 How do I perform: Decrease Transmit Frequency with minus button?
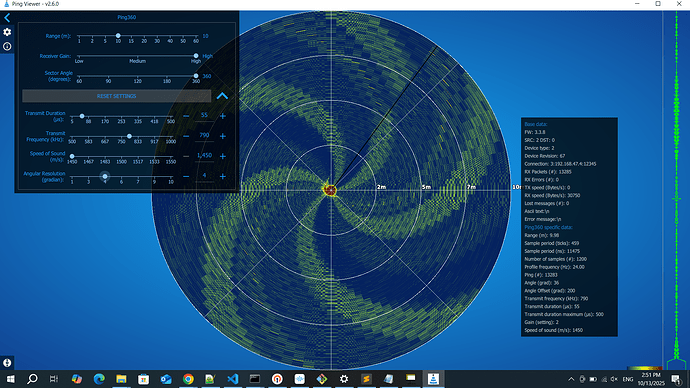pos(186,136)
